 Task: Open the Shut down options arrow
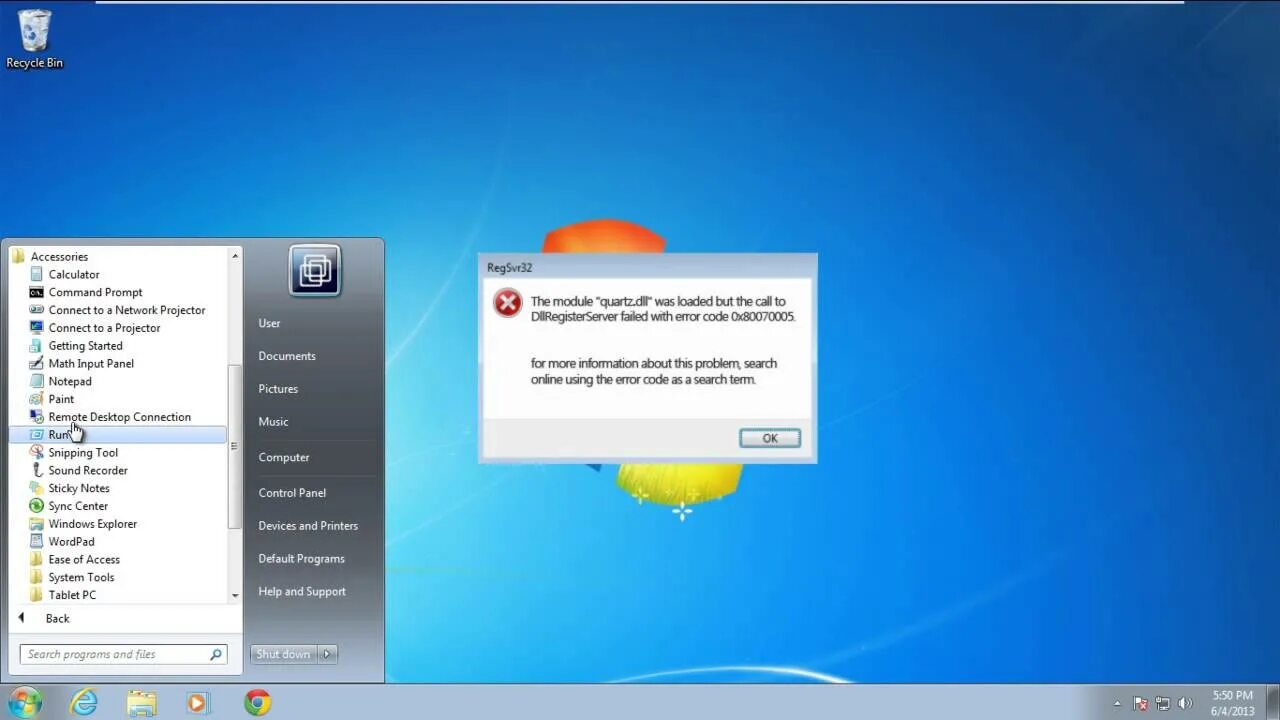coord(327,654)
